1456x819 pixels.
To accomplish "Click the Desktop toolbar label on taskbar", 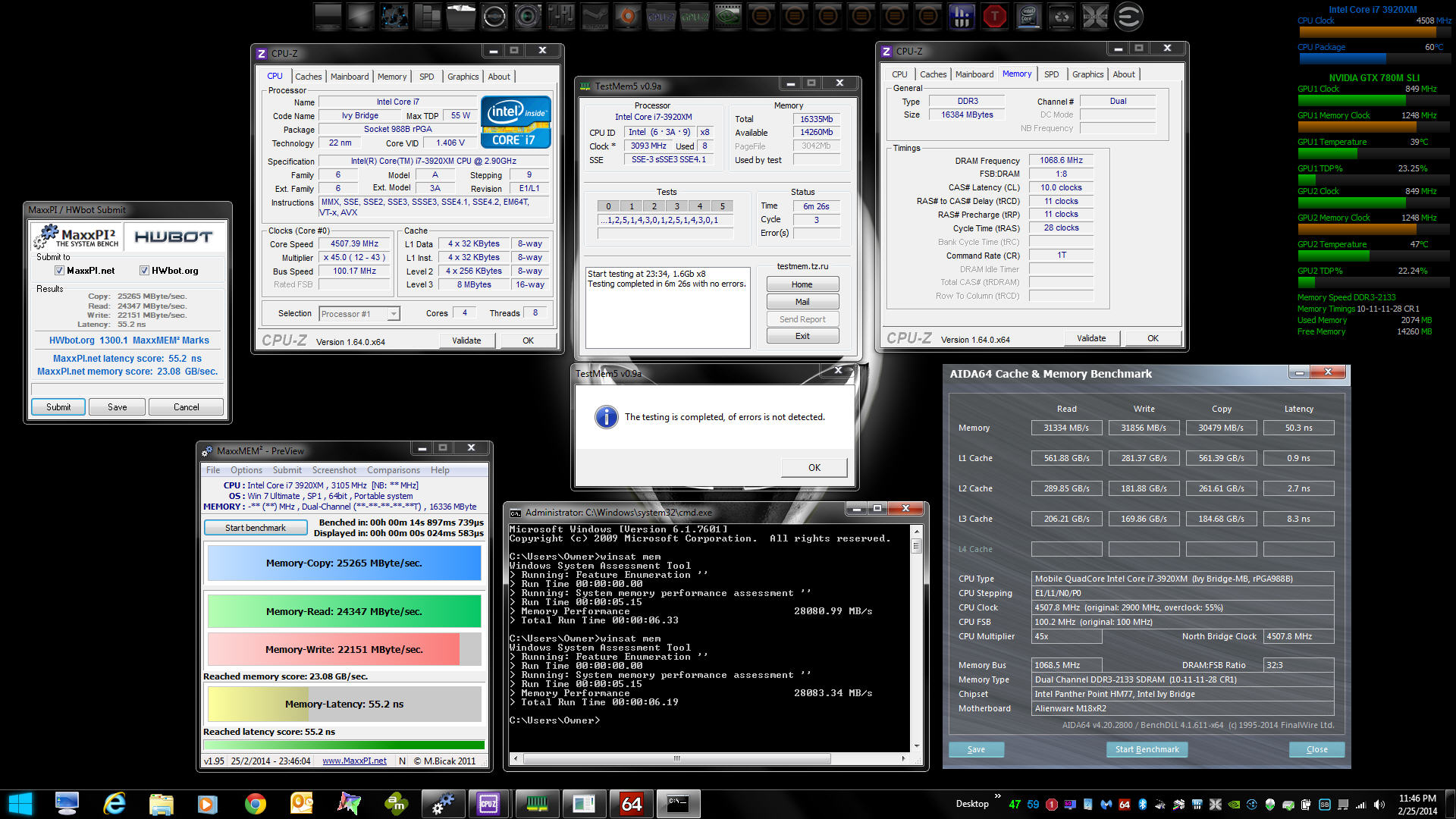I will pos(971,803).
